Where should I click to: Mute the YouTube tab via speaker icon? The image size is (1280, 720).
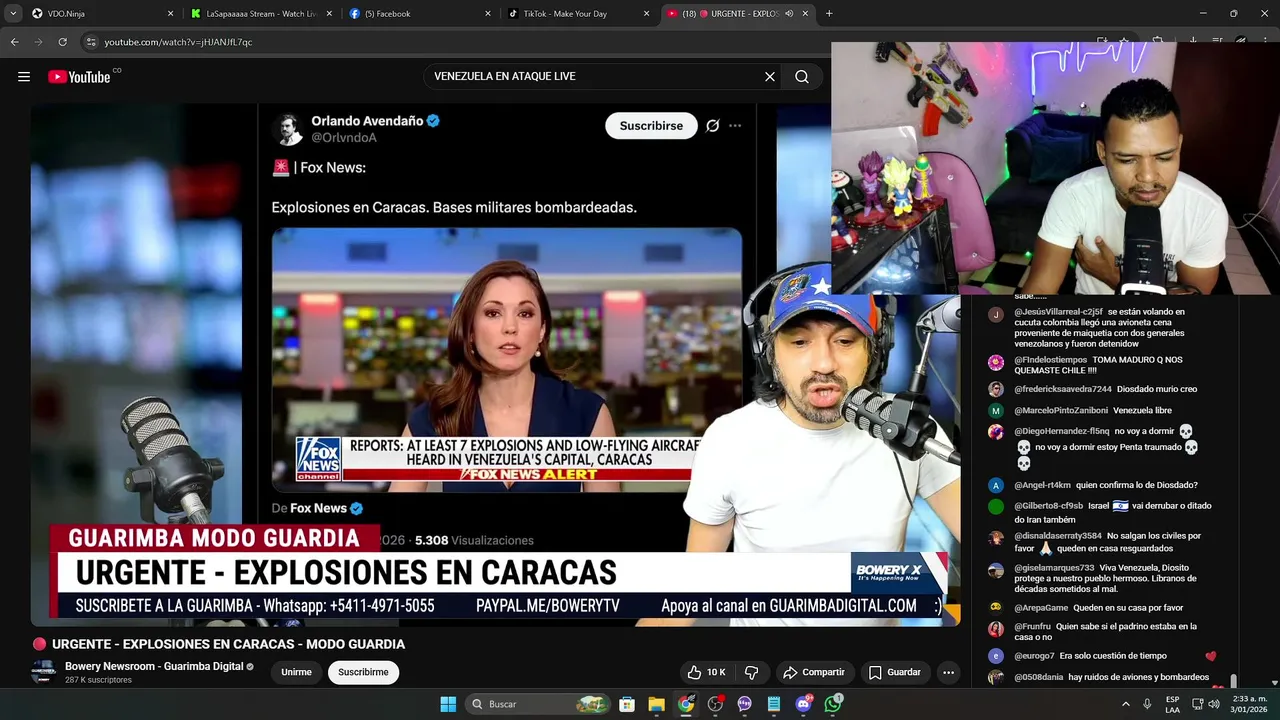point(789,14)
